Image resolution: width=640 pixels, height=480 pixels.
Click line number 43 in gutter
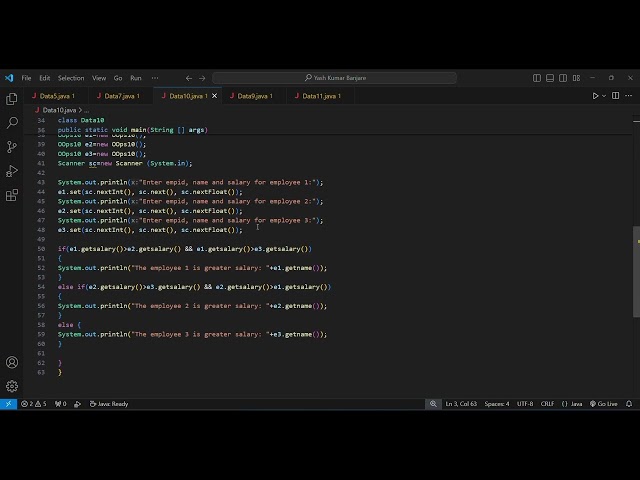point(41,182)
